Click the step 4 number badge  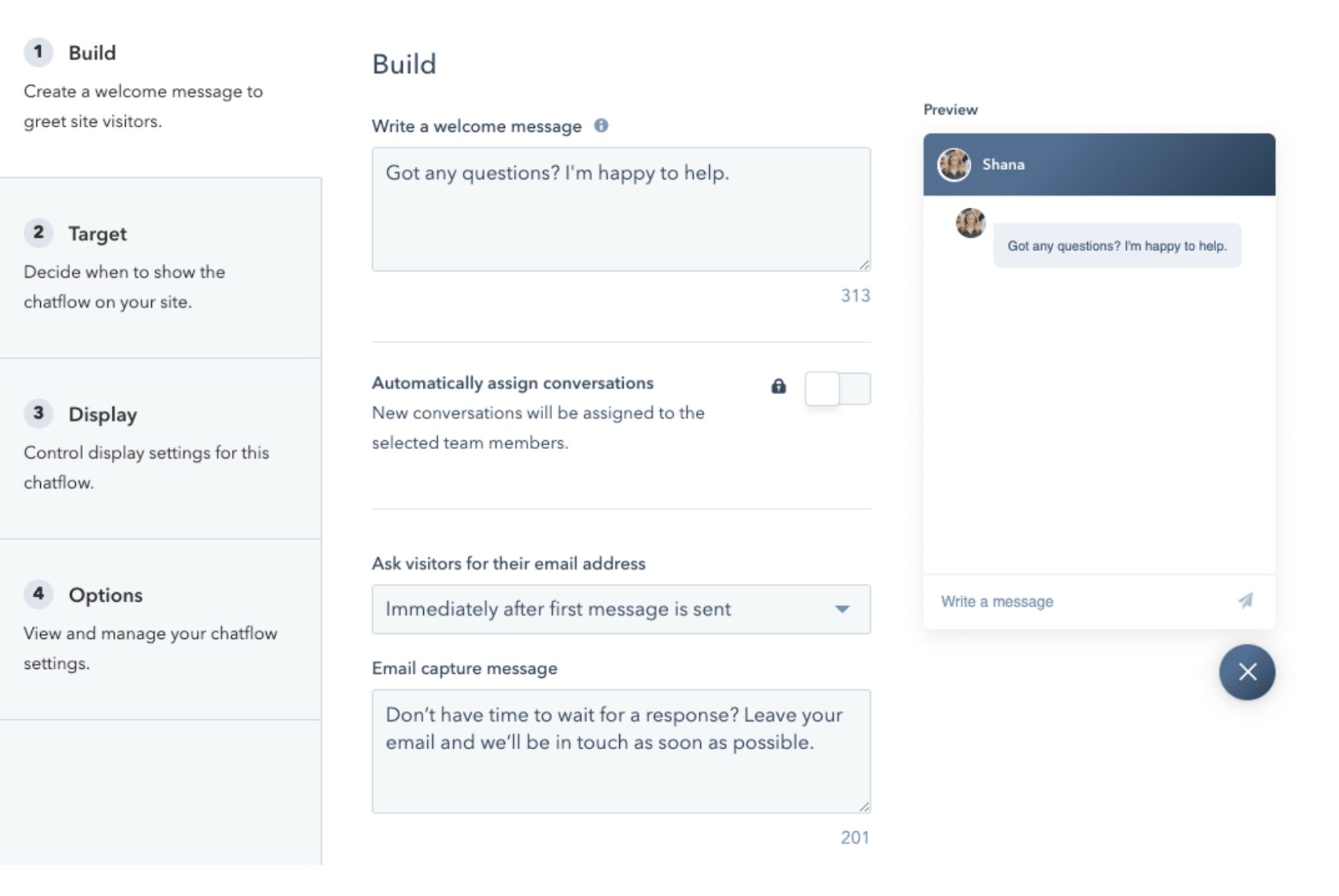(38, 594)
